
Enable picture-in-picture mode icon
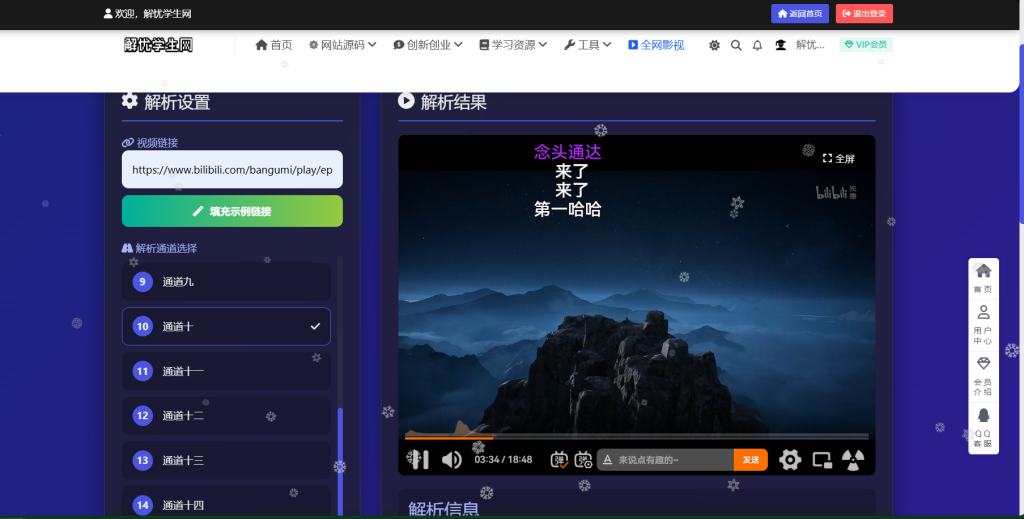822,460
